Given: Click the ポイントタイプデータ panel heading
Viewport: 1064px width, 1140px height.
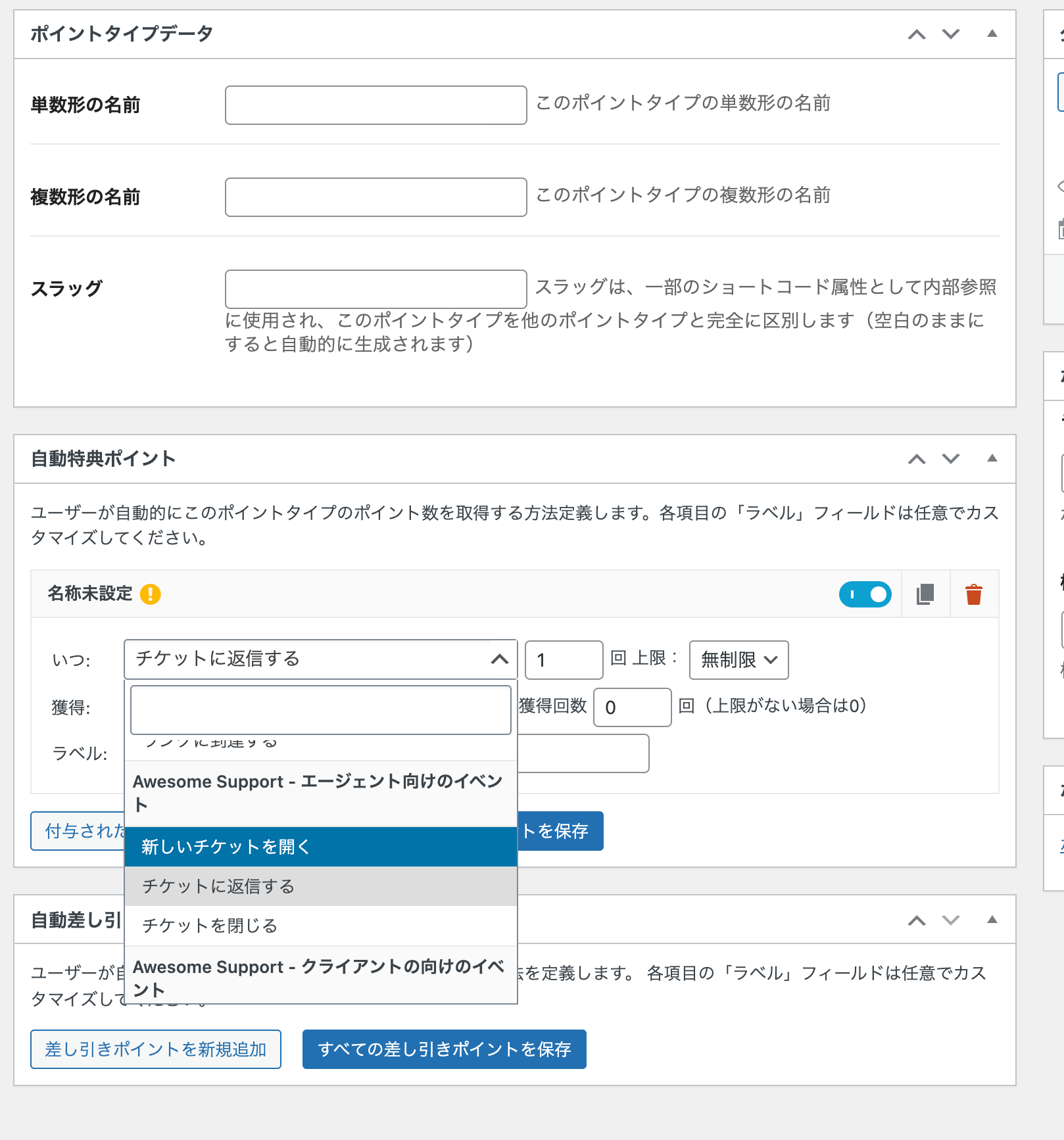Looking at the screenshot, I should [122, 34].
